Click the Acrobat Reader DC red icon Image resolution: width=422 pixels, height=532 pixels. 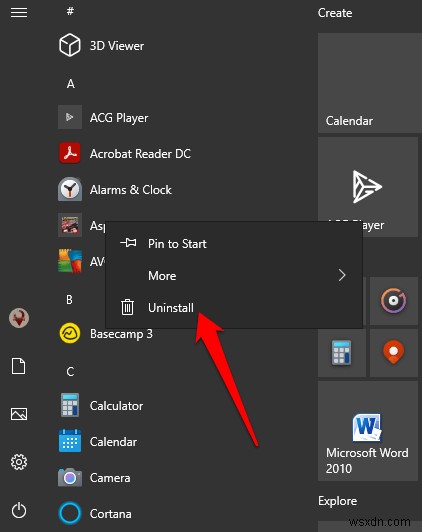70,153
